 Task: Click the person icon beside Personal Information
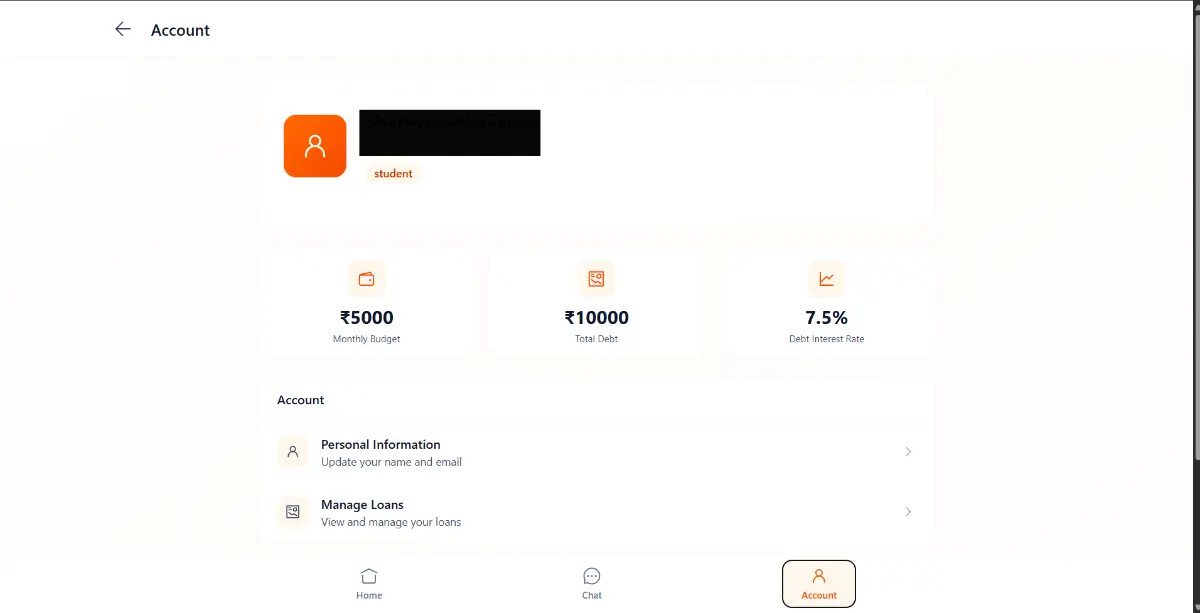292,451
